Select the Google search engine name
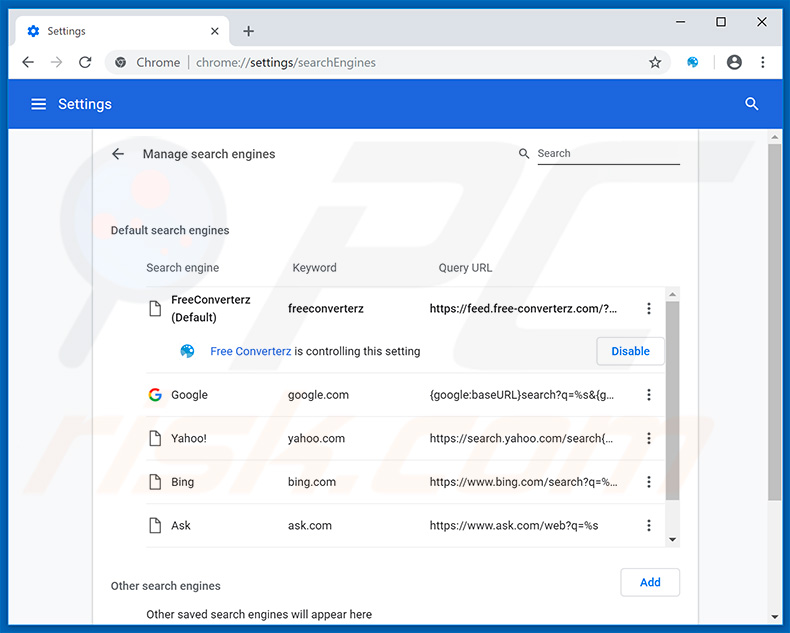 (x=189, y=395)
